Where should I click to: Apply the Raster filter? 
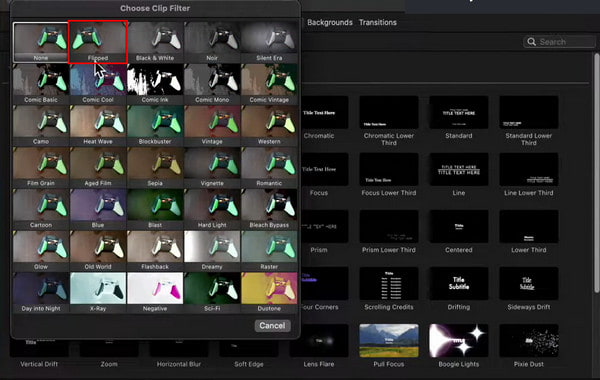269,251
